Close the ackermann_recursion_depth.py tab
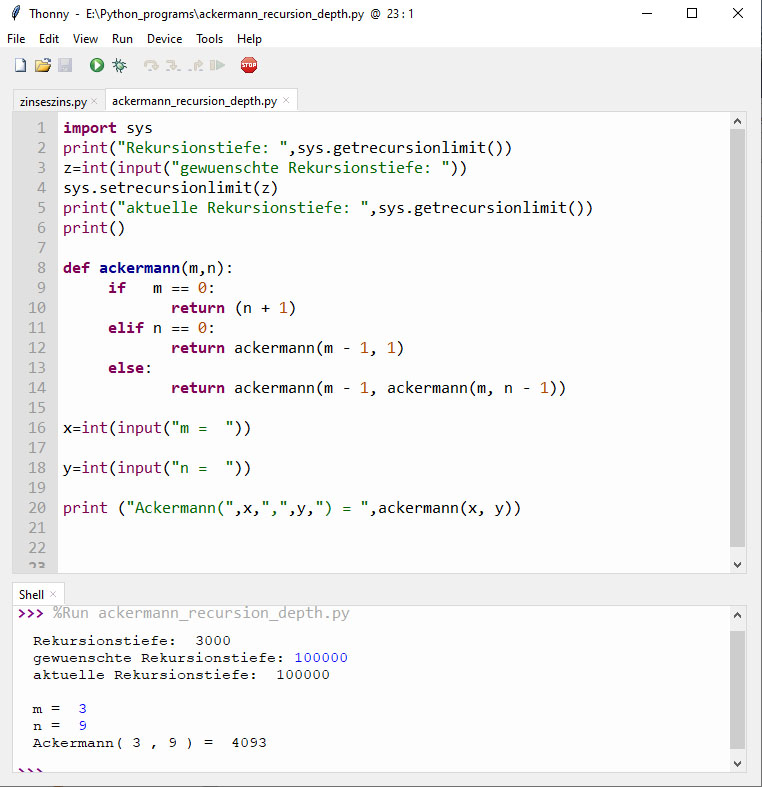Screen dimensions: 762x787 (286, 100)
